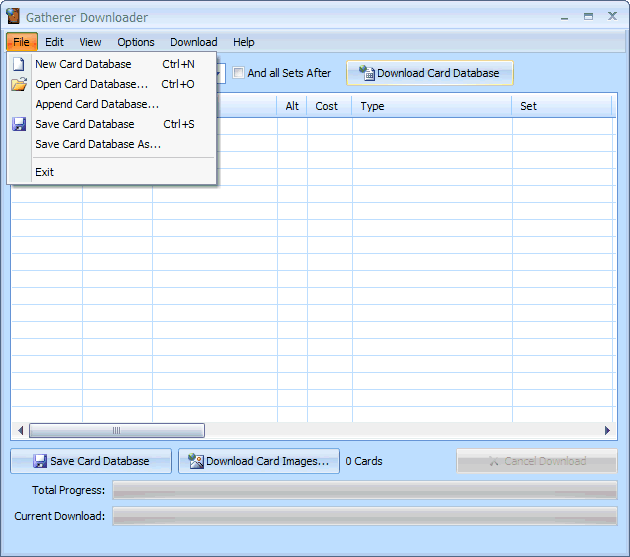The width and height of the screenshot is (630, 557).
Task: Click the floppy icon on bottom Save button
Action: 40,461
